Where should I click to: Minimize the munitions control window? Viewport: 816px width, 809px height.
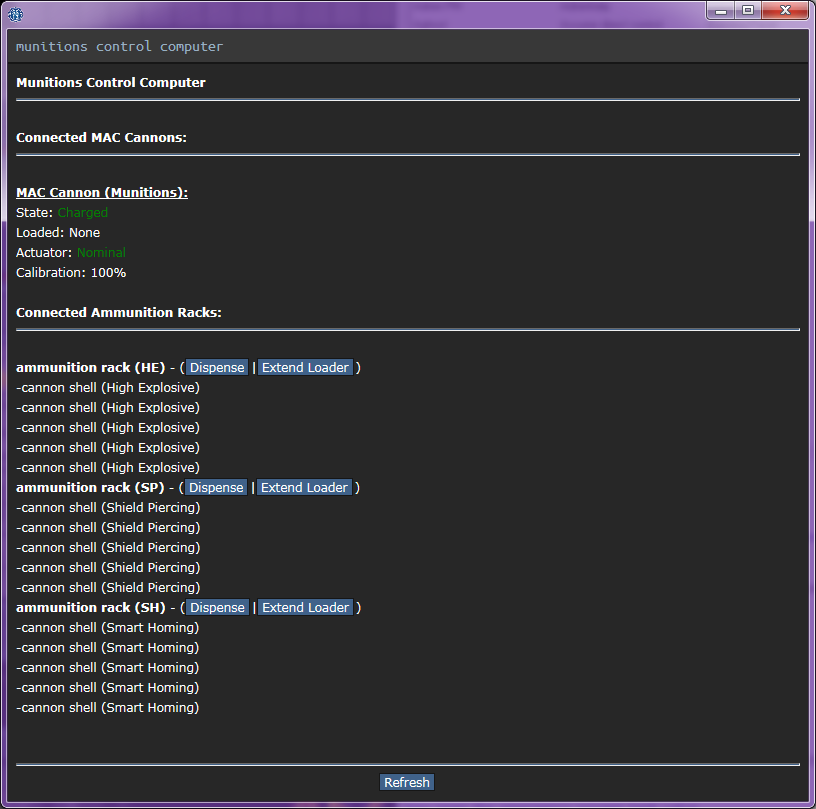click(x=721, y=10)
